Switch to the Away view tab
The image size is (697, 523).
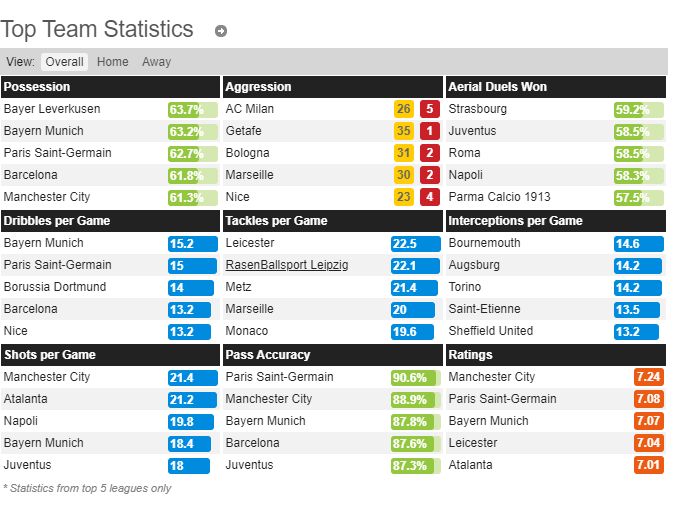pyautogui.click(x=156, y=62)
